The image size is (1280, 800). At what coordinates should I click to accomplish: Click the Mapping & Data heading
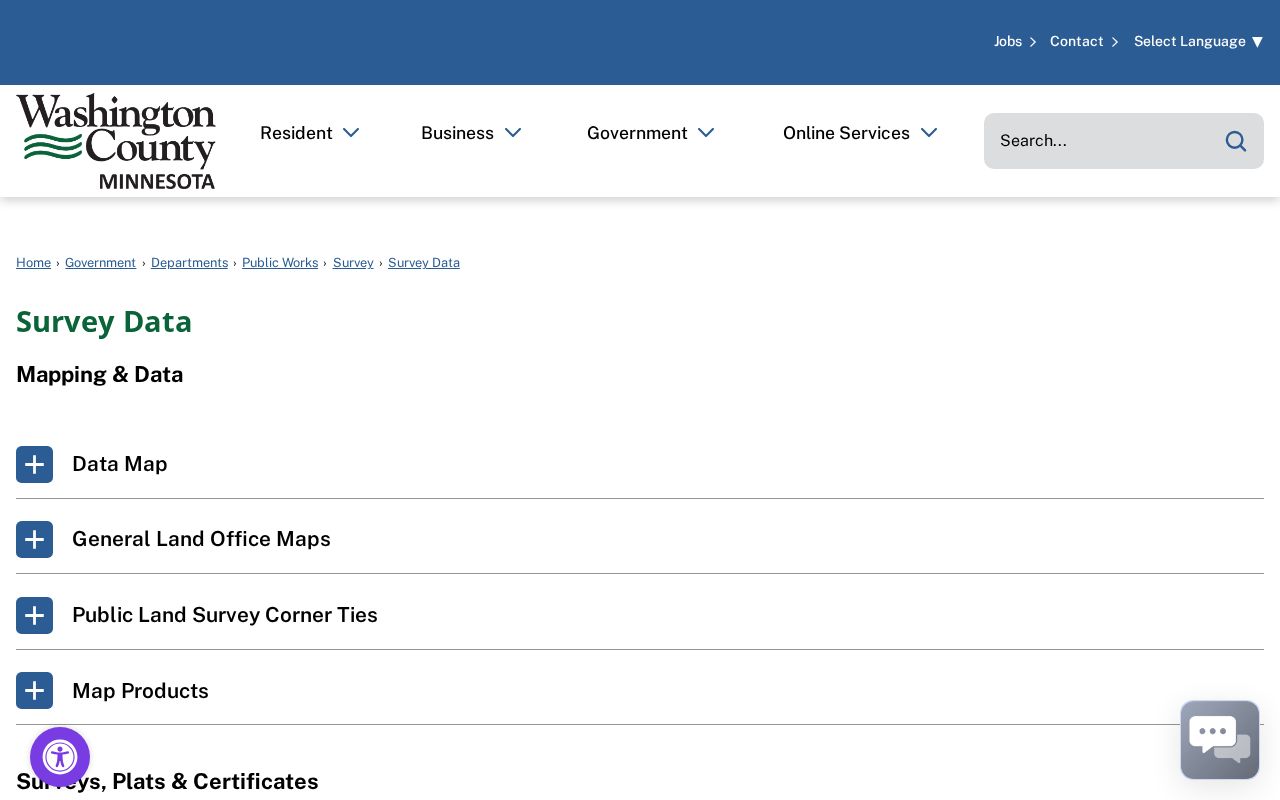point(100,374)
